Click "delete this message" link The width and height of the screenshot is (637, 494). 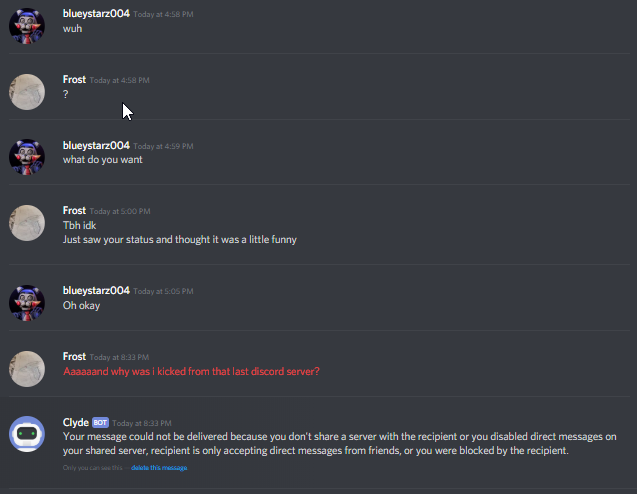[x=159, y=468]
